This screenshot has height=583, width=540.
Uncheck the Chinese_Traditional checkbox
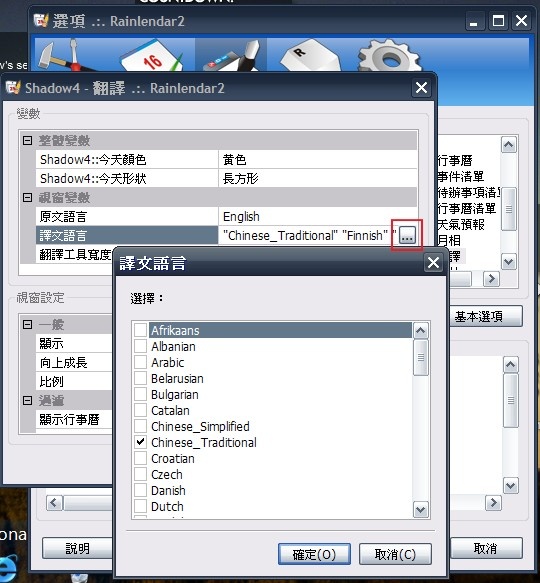(x=140, y=442)
